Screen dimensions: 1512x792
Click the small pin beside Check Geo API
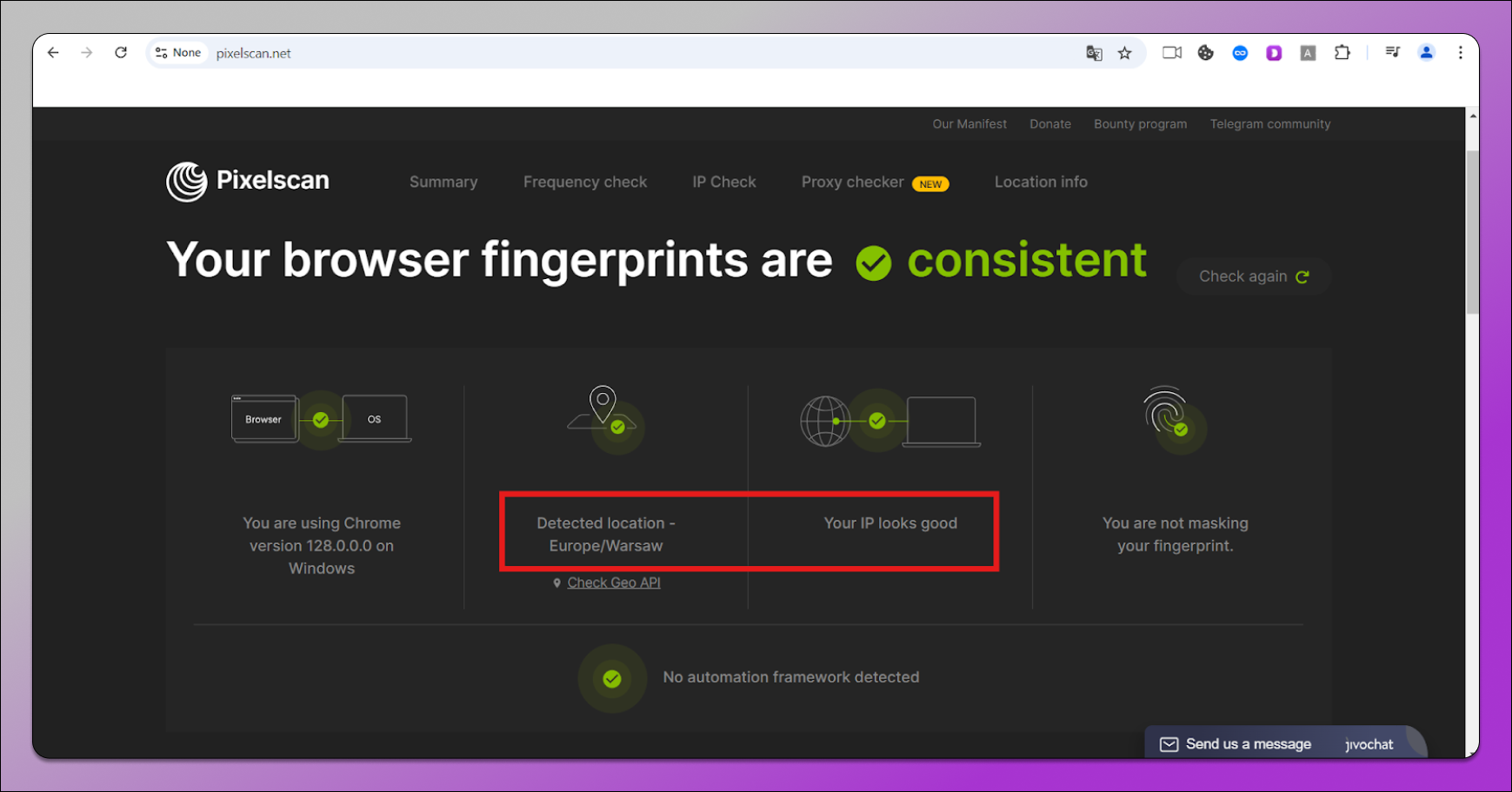point(557,583)
